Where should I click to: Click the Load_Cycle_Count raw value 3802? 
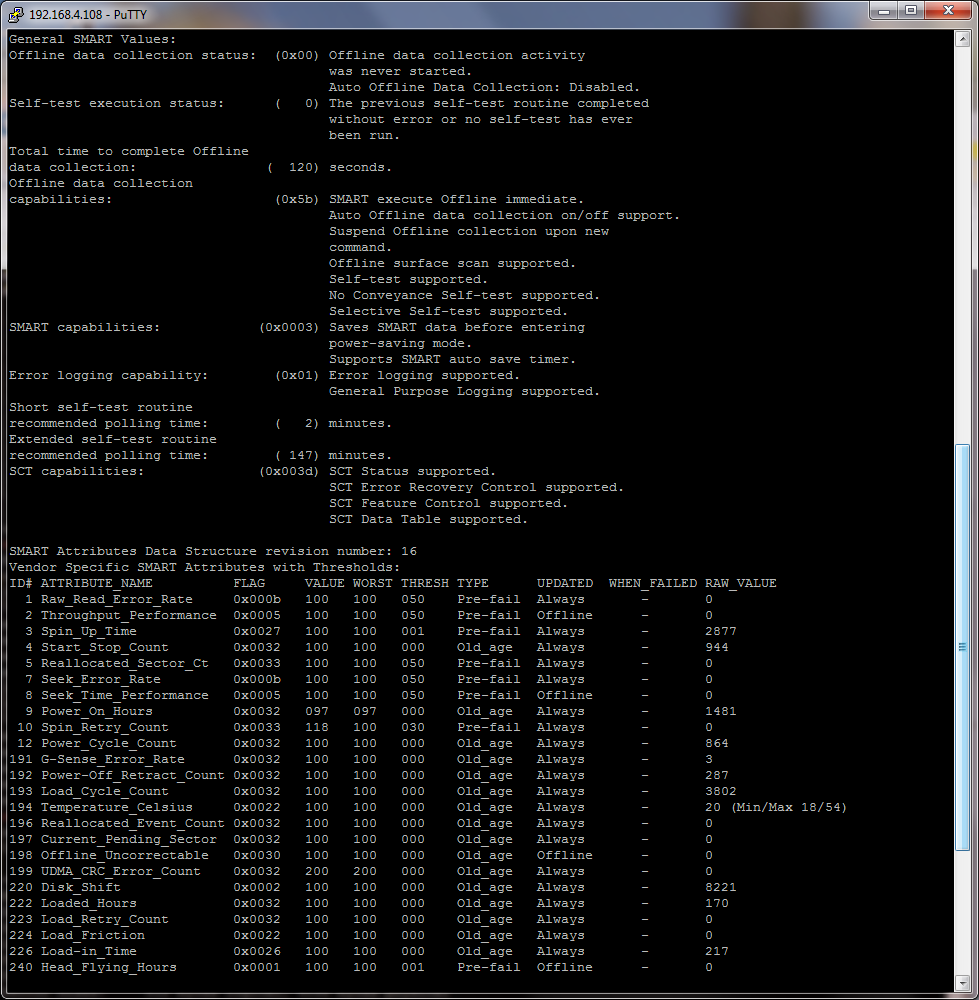[720, 791]
